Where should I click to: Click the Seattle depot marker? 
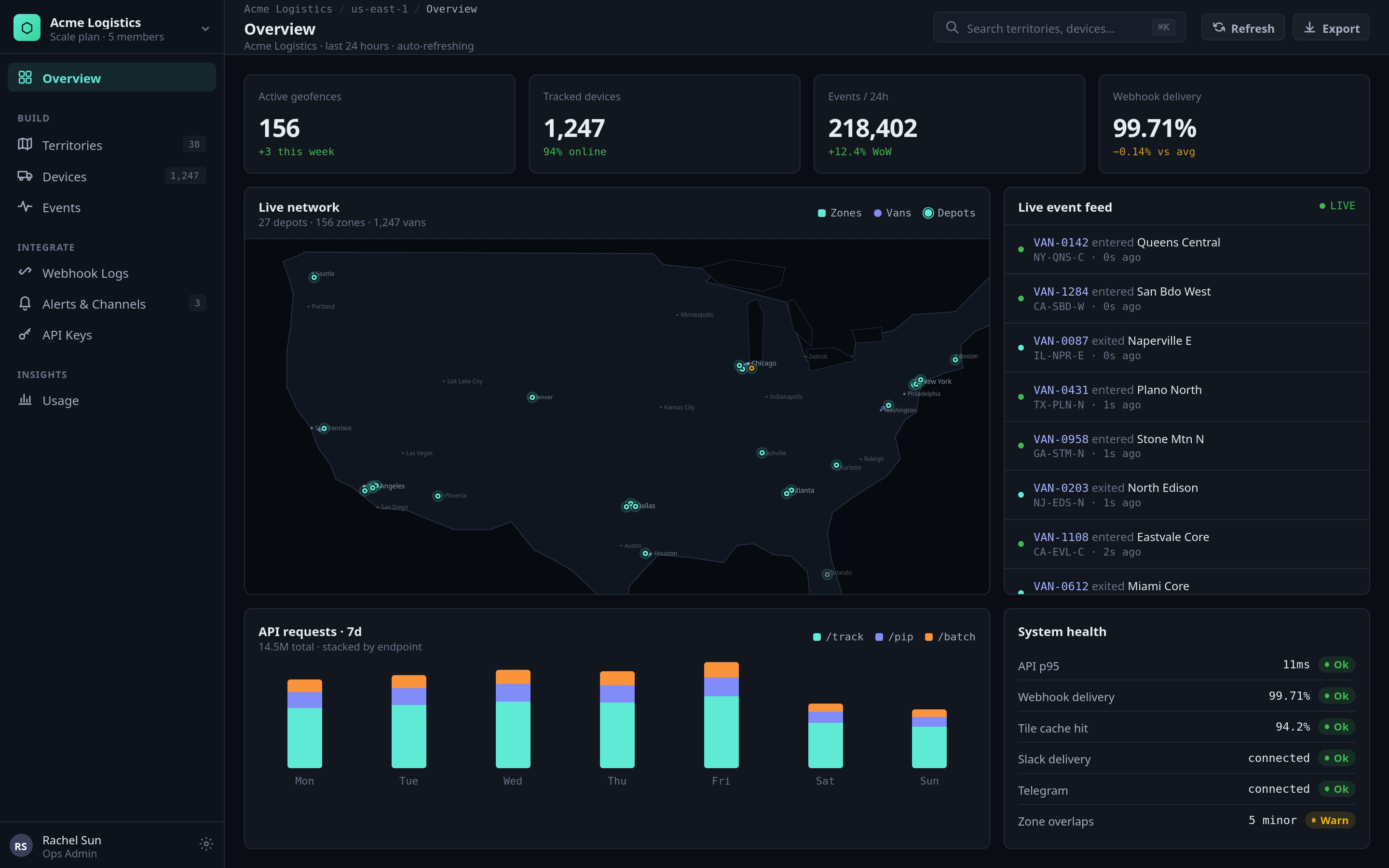pos(314,277)
